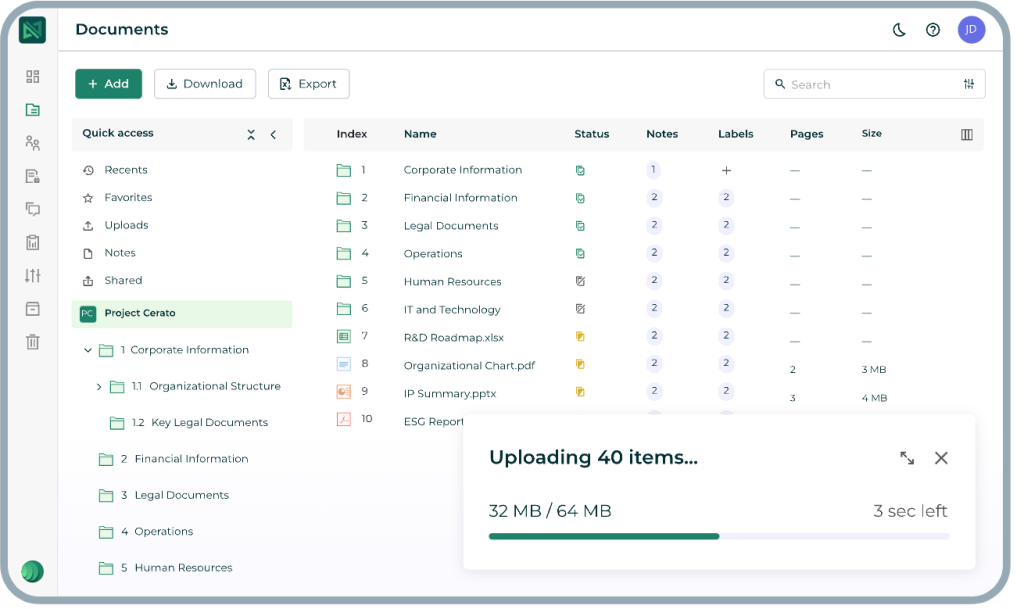Click the upload progress bar

click(718, 537)
